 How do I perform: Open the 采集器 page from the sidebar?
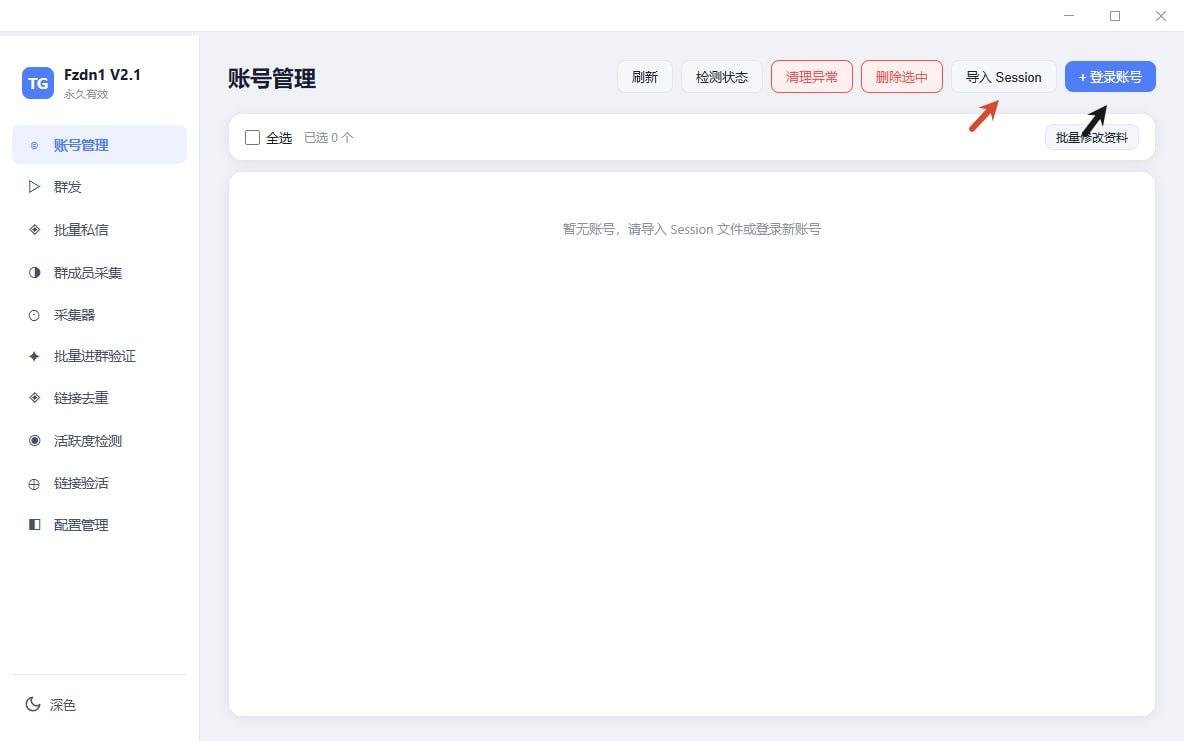[33, 314]
